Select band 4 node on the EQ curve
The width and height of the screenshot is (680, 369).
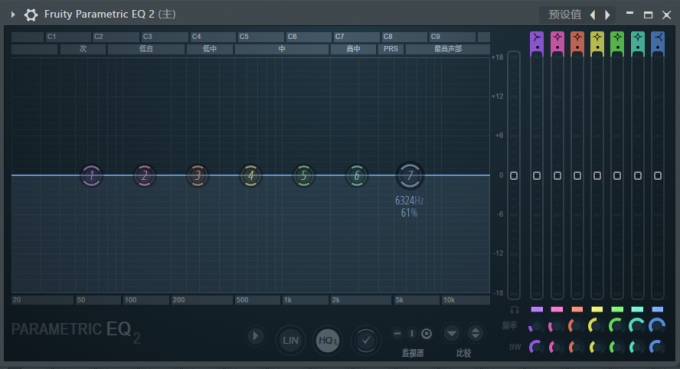pyautogui.click(x=251, y=176)
